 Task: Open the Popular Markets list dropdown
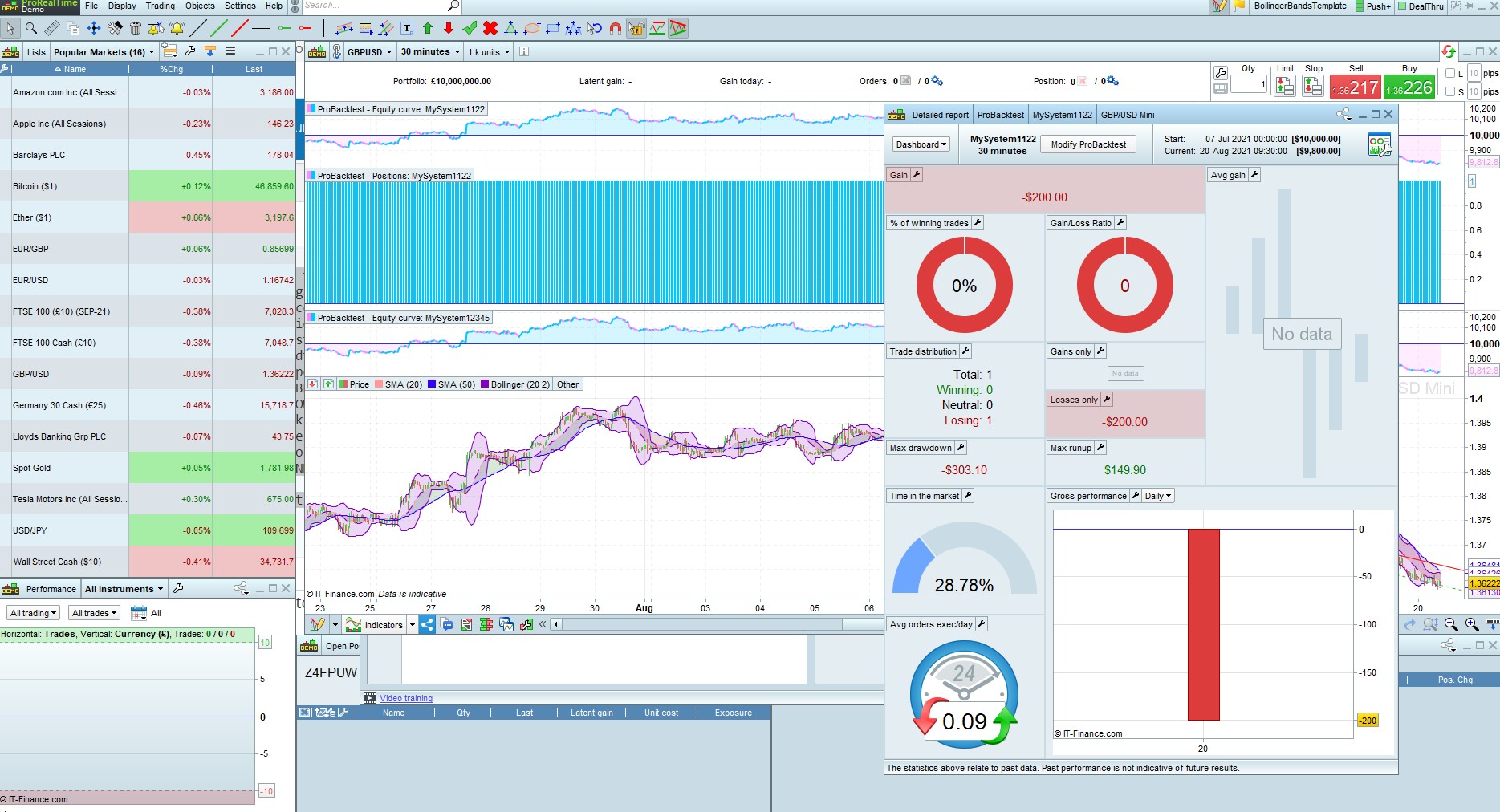(x=104, y=52)
